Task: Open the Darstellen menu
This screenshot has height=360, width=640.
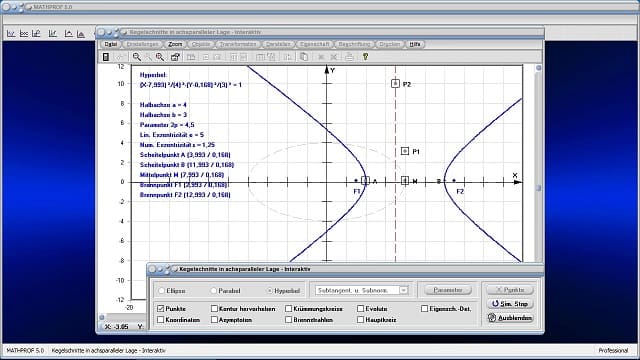Action: point(278,44)
